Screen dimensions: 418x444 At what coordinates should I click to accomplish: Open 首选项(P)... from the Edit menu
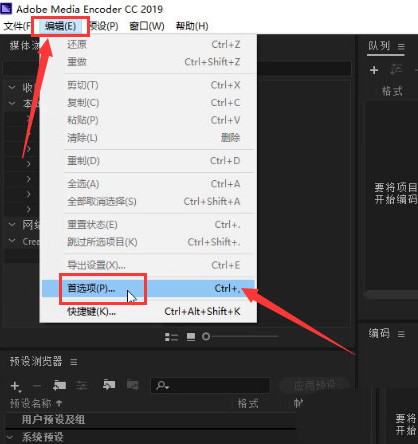tap(148, 288)
